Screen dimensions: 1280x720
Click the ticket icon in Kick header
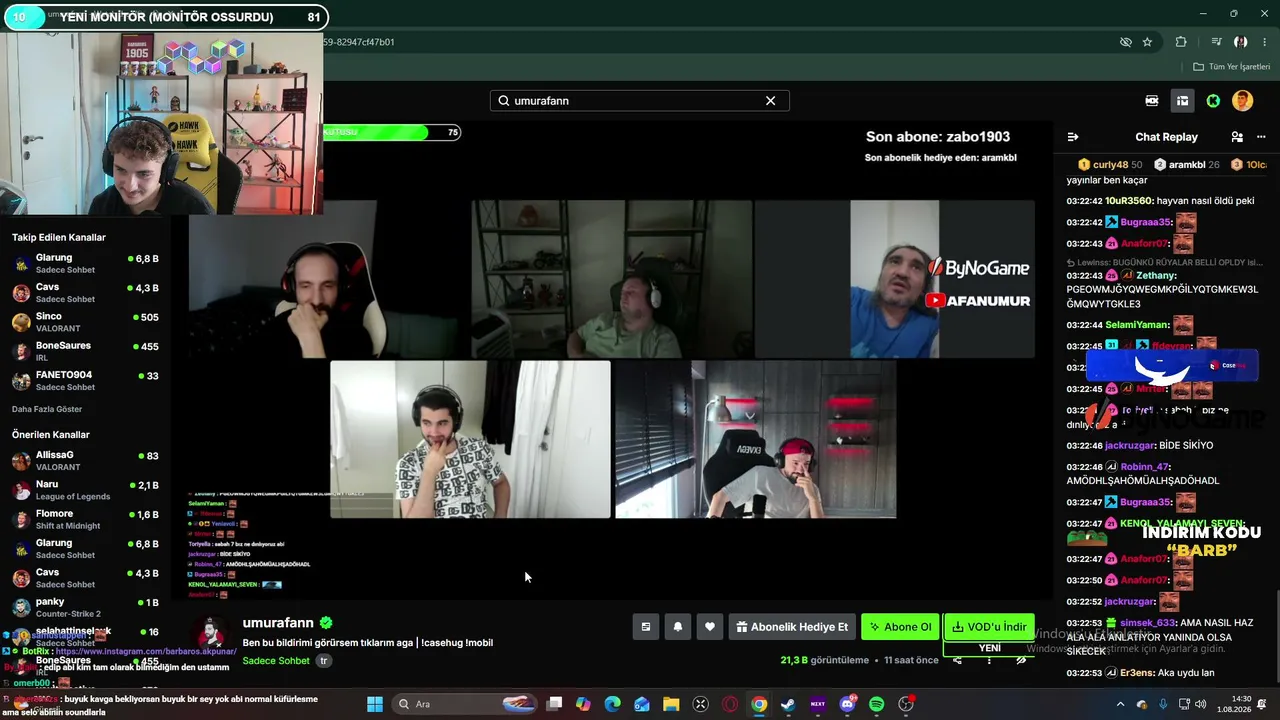1152,101
